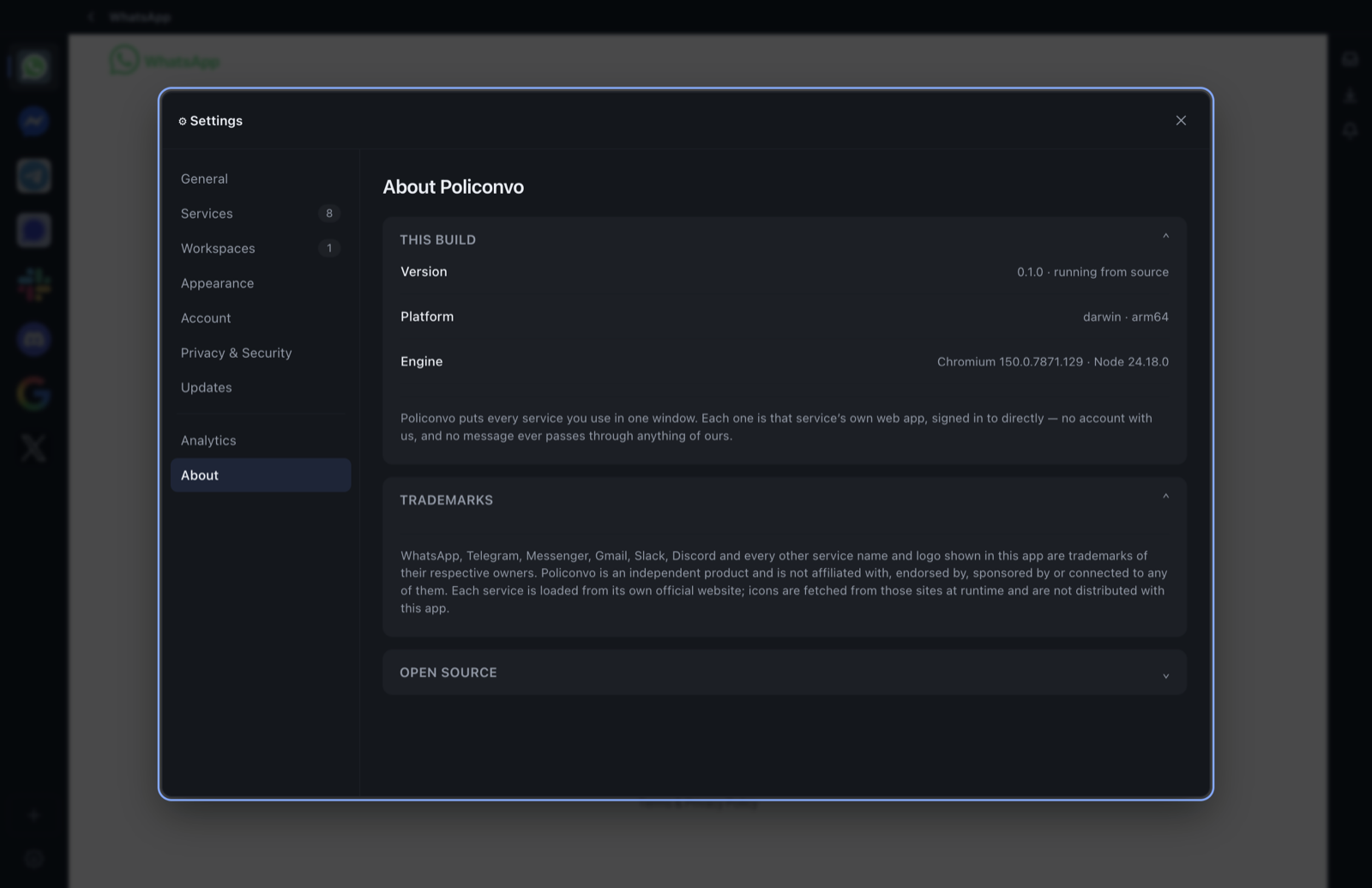Open the Discord service icon
1372x888 pixels.
(x=34, y=340)
